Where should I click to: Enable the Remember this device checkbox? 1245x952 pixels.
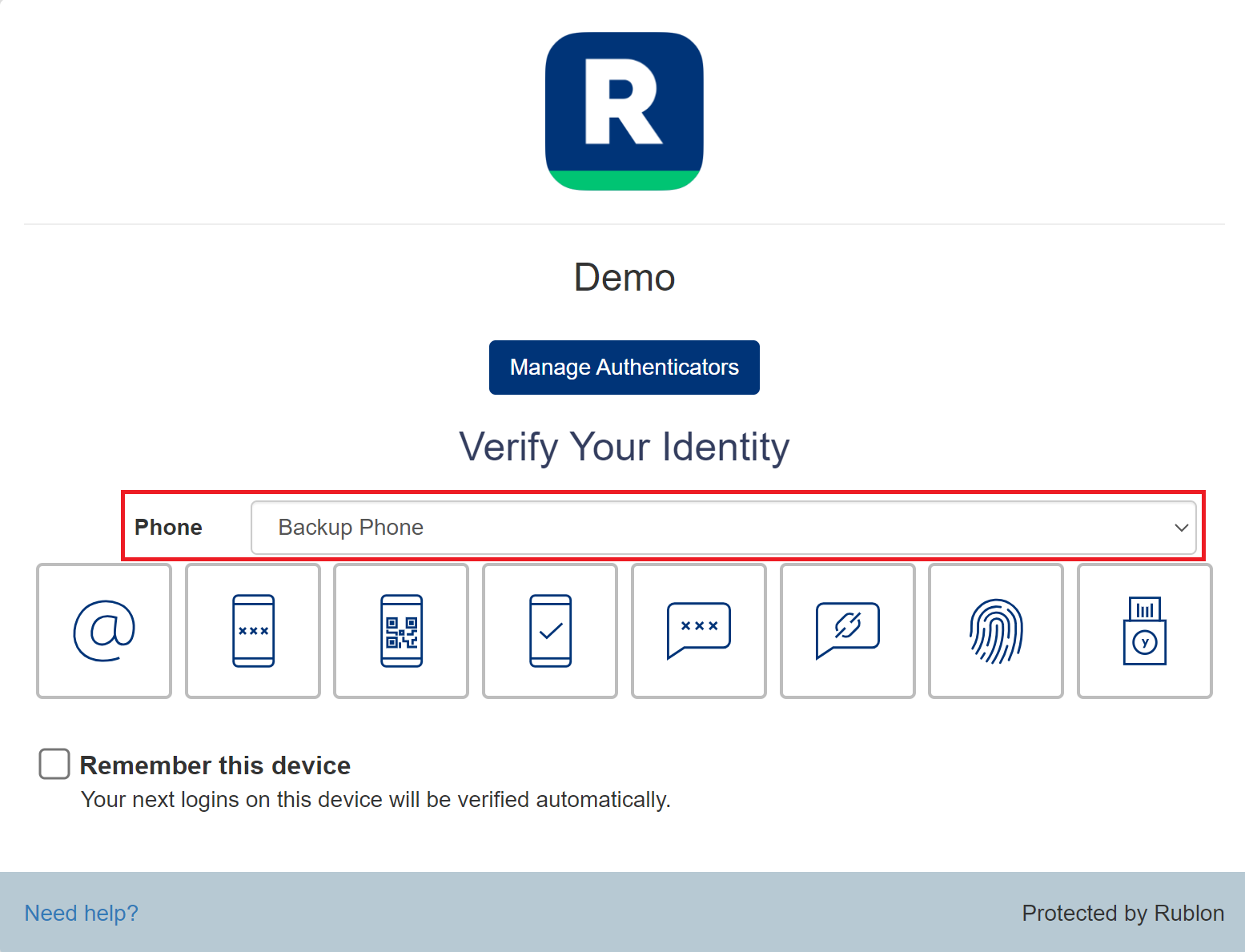pos(54,764)
